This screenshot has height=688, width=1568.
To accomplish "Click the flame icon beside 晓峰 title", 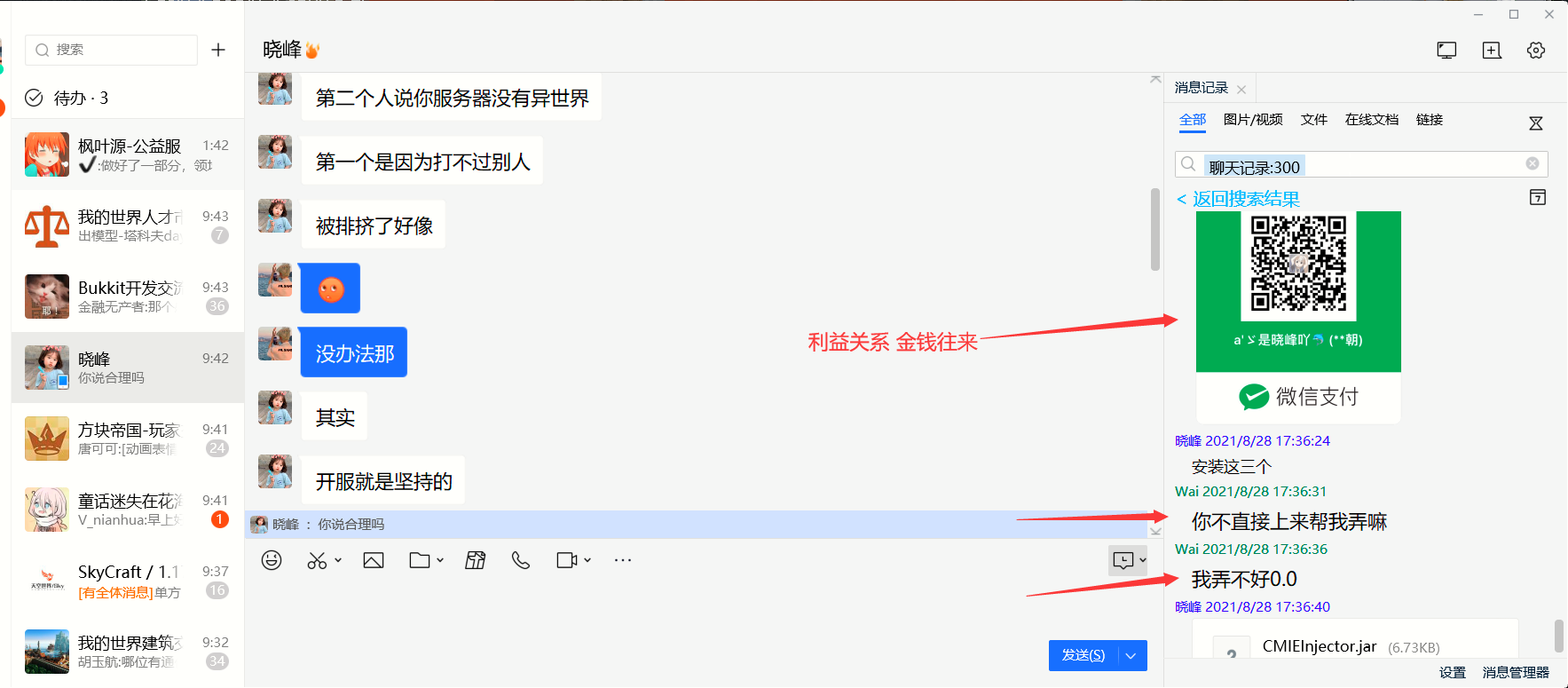I will [x=312, y=51].
